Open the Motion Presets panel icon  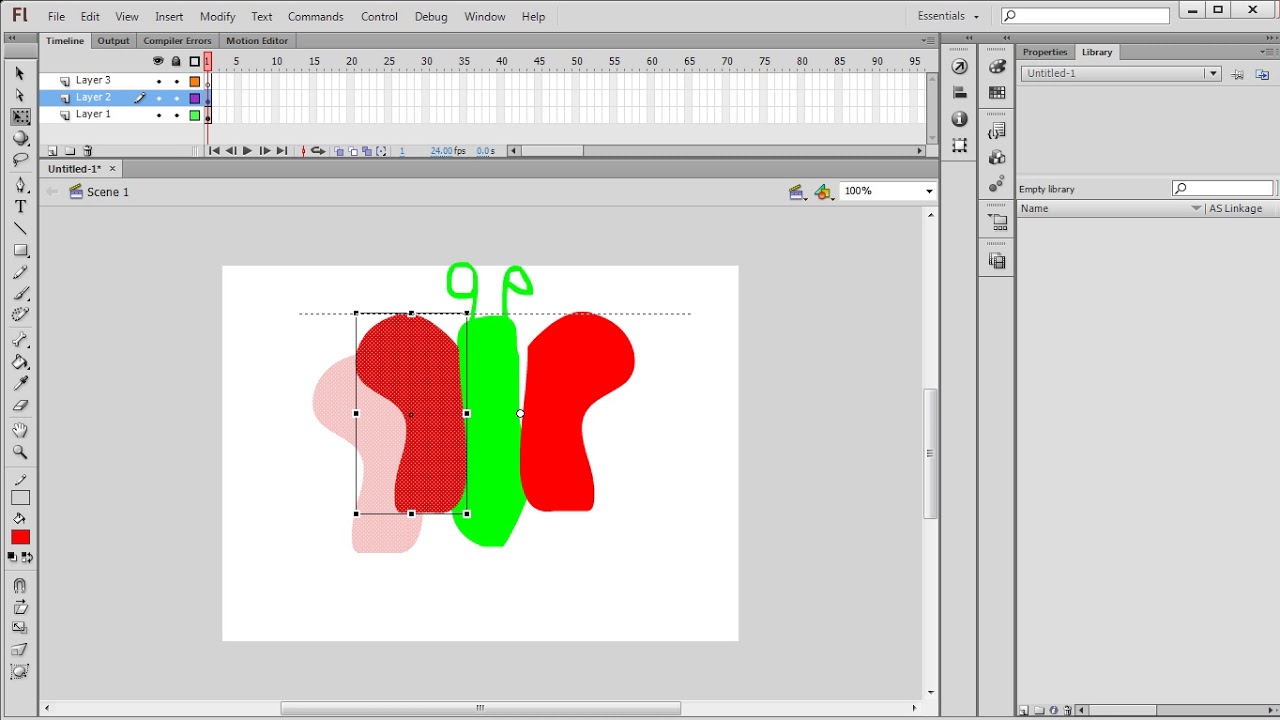coord(997,185)
